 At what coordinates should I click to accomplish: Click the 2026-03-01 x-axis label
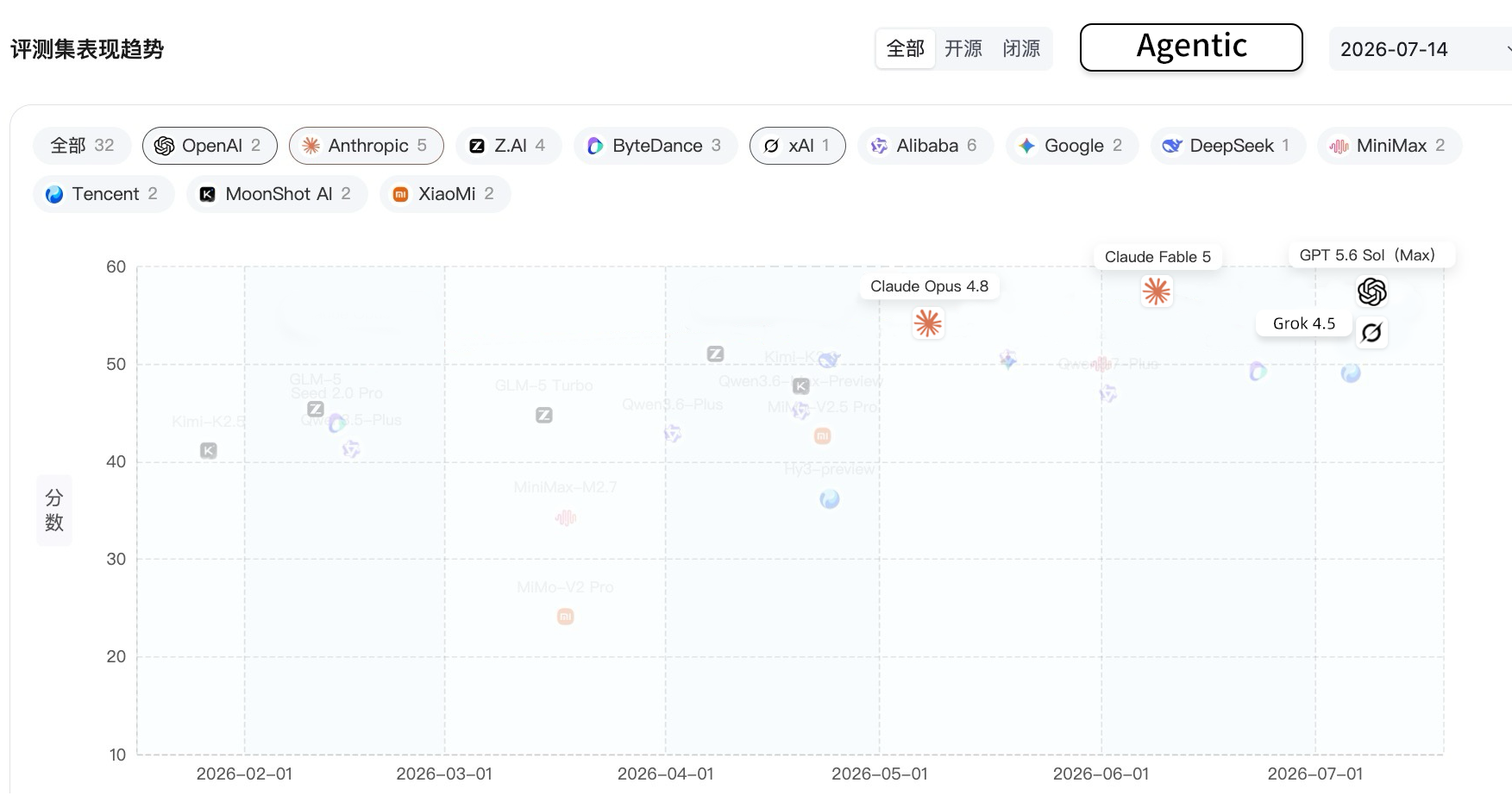[x=444, y=774]
